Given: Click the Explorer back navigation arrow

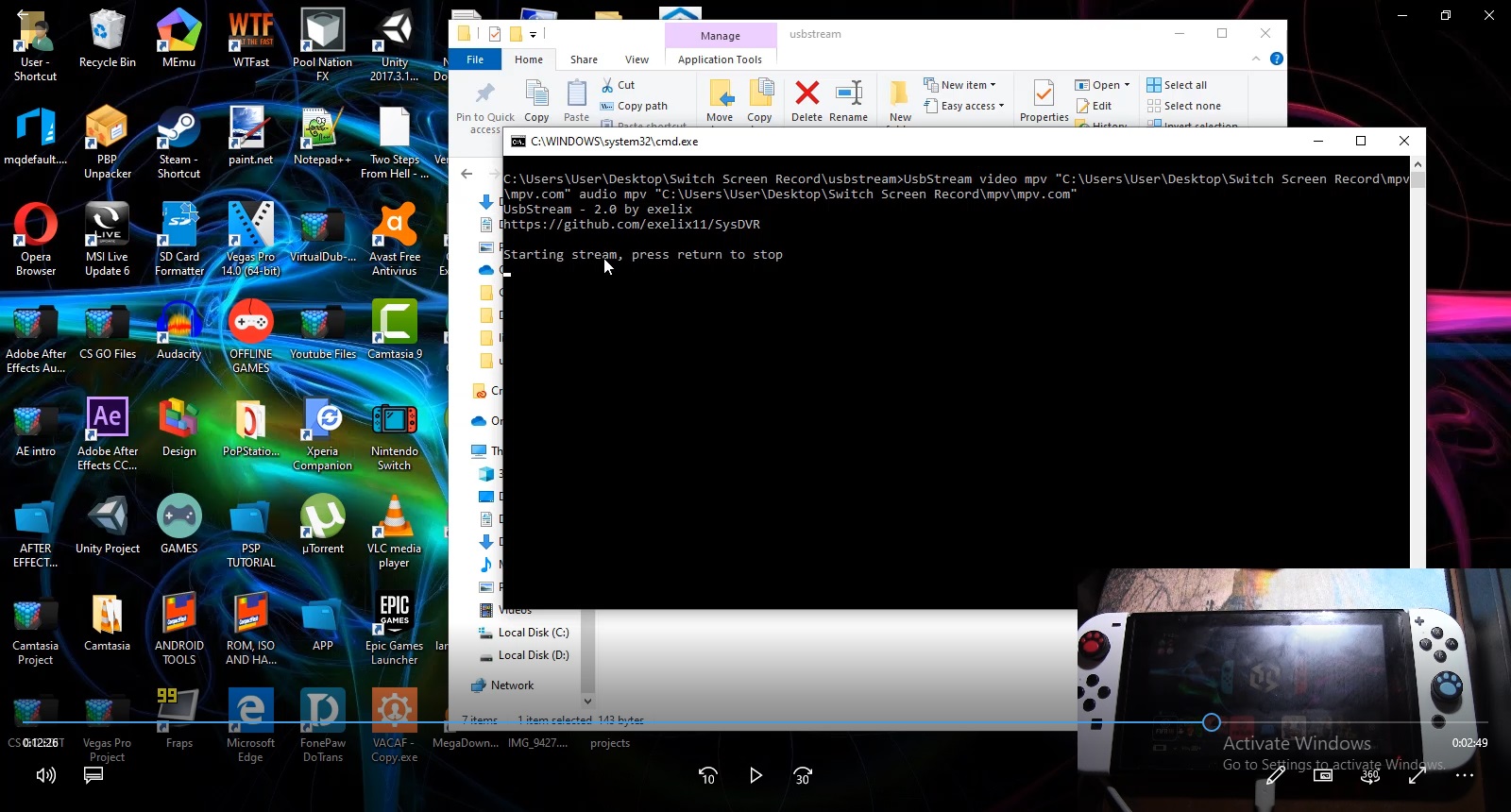Looking at the screenshot, I should (x=467, y=174).
